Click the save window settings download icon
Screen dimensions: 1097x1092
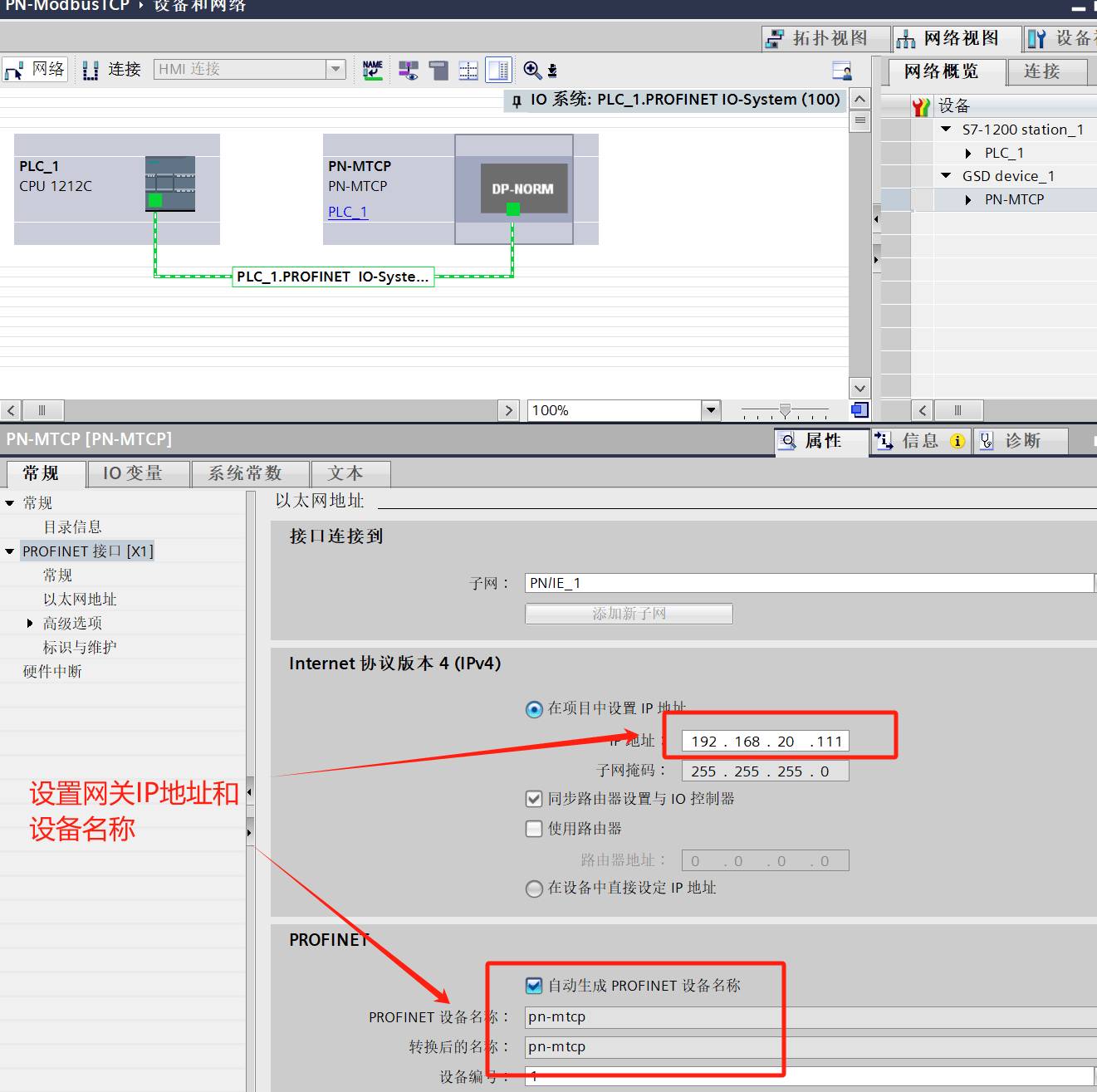[x=552, y=71]
